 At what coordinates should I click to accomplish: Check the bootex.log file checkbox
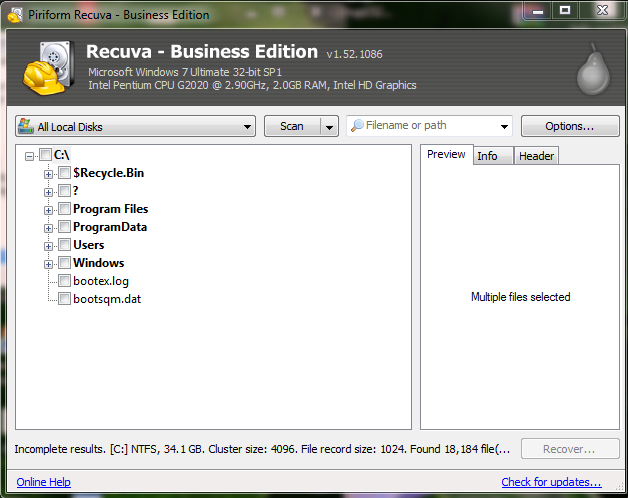click(x=64, y=280)
